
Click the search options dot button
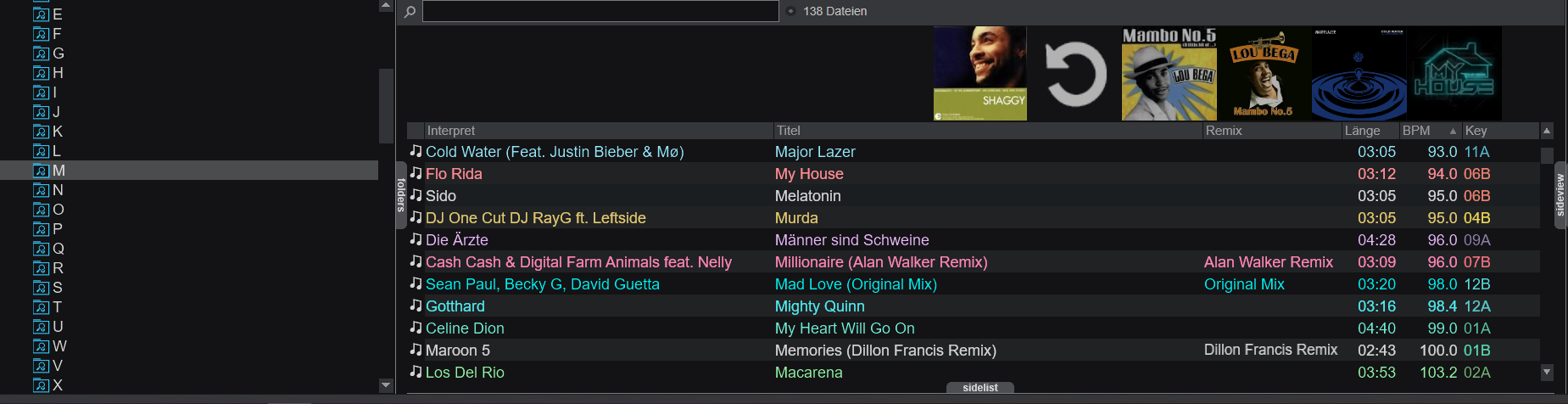pos(790,12)
